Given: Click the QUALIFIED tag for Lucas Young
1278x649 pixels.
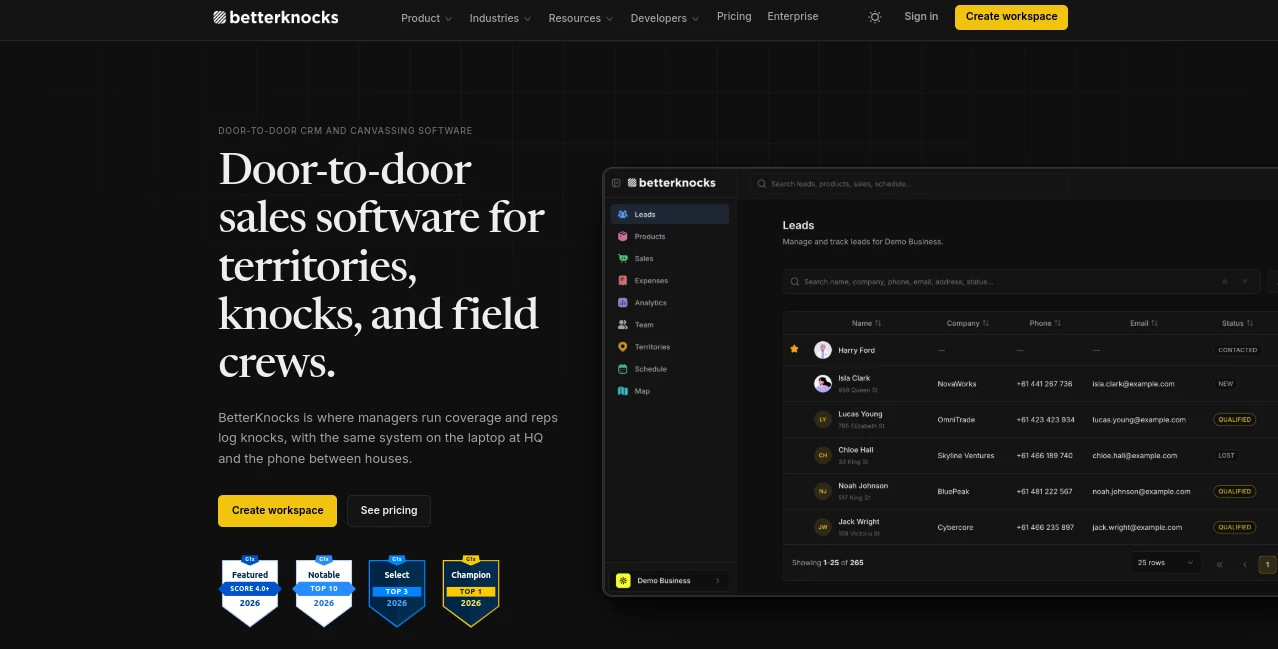Looking at the screenshot, I should point(1235,420).
